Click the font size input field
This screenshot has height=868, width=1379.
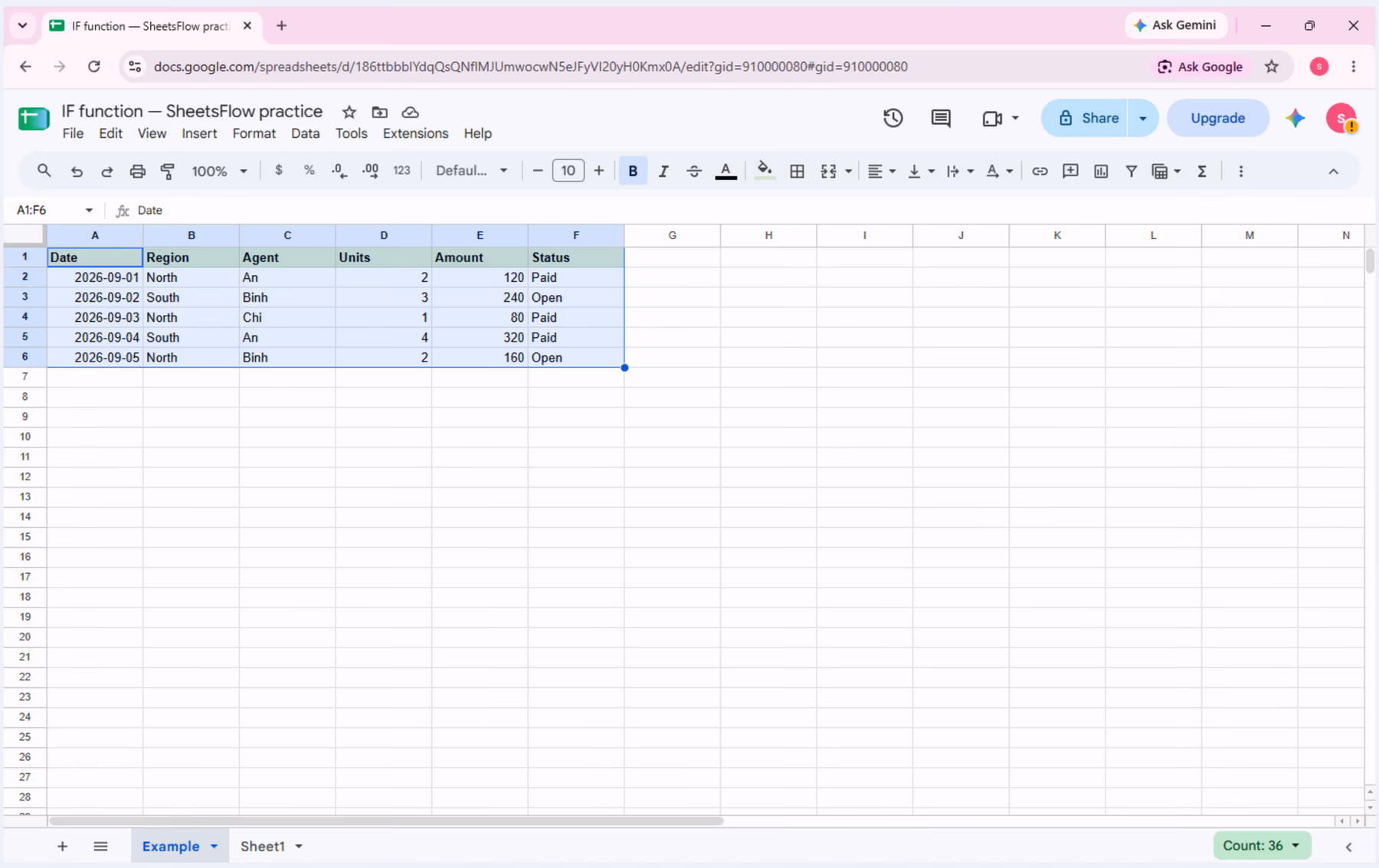(568, 171)
